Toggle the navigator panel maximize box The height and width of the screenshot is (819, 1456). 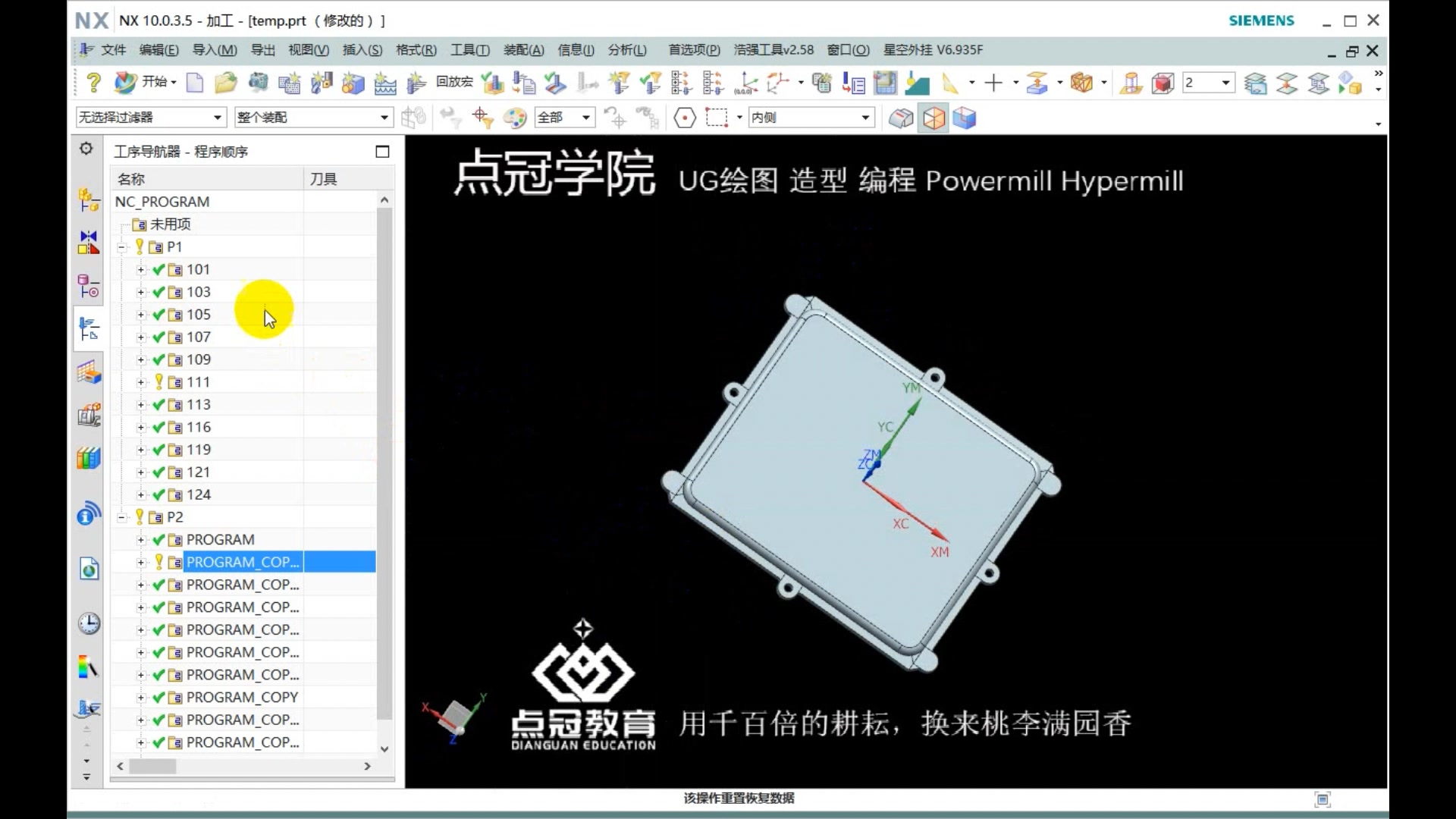click(382, 152)
